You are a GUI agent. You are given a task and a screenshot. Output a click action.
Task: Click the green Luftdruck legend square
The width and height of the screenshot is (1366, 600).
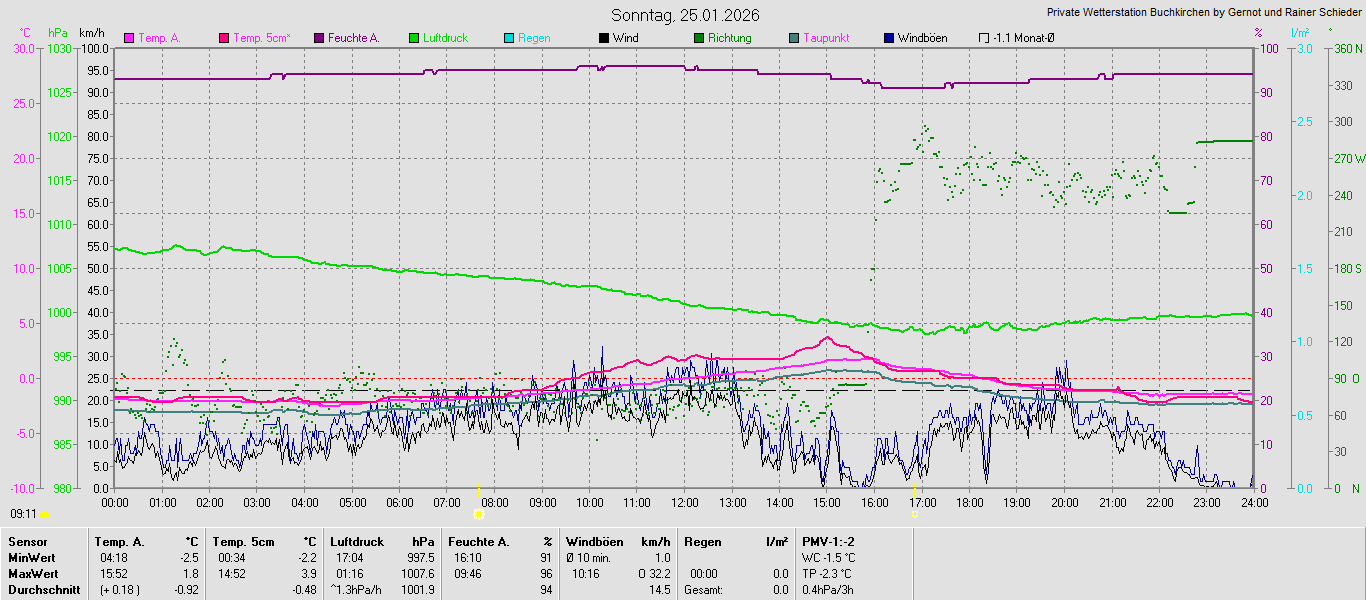(414, 38)
